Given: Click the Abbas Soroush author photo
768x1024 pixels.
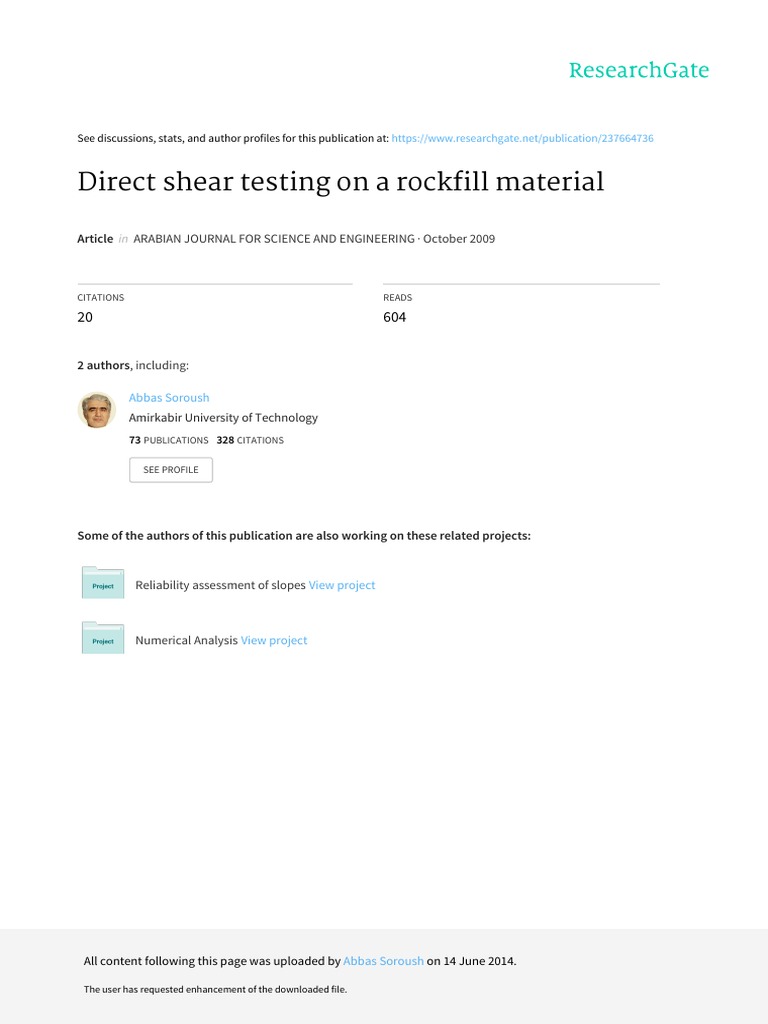Looking at the screenshot, I should click(x=97, y=410).
